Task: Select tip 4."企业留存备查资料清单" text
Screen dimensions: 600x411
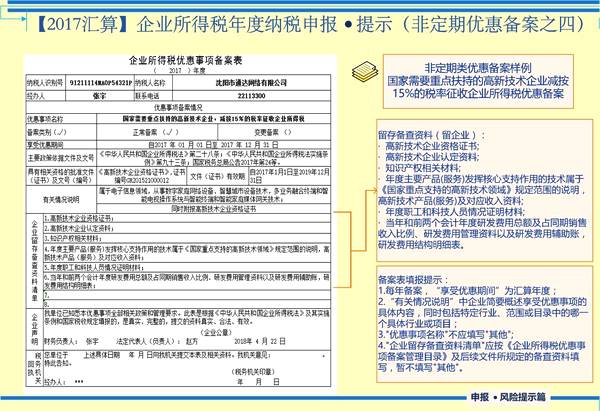Action: [x=482, y=356]
